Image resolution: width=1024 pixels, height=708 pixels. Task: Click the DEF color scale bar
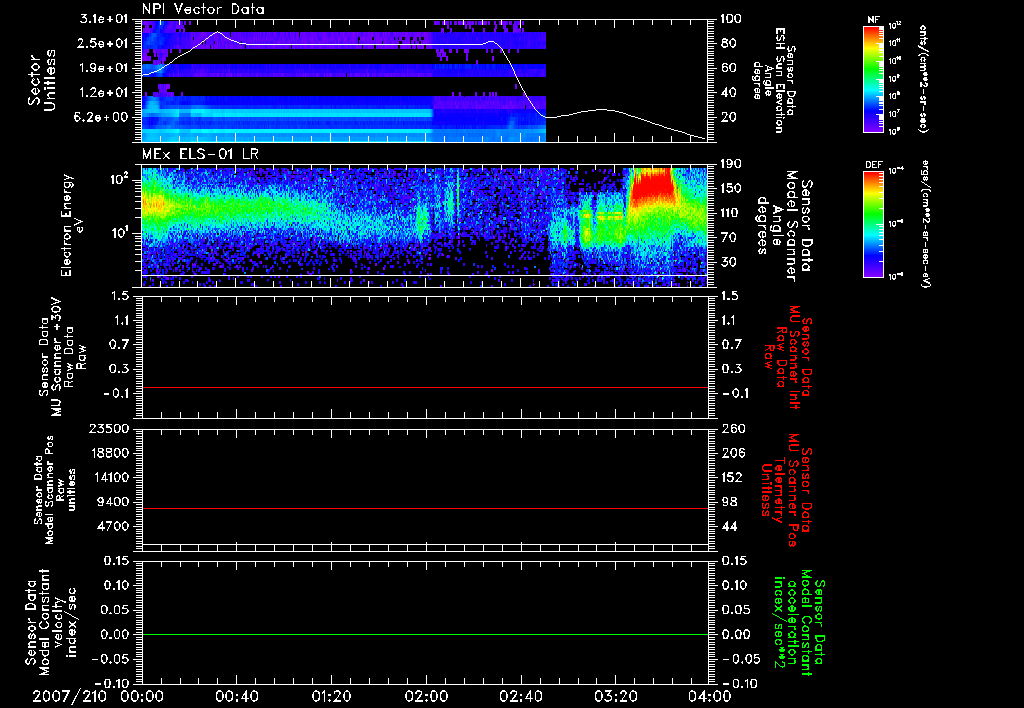tap(874, 224)
